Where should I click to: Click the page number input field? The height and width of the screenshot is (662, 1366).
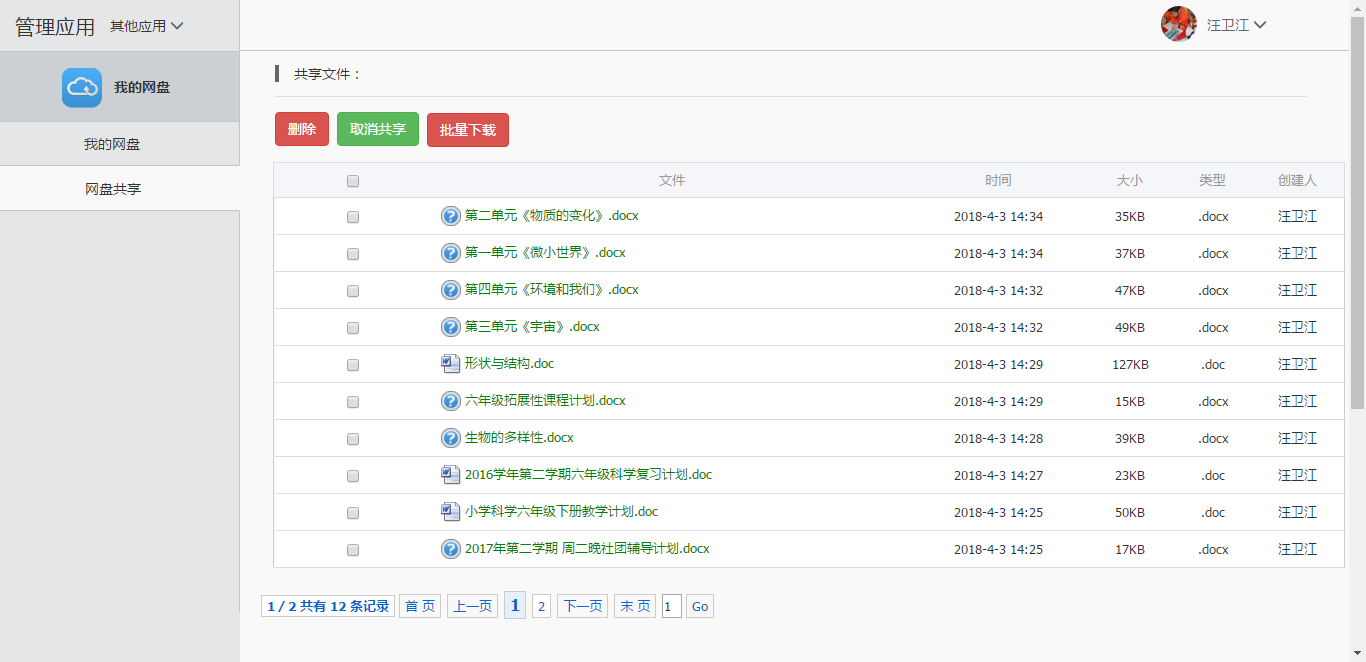[x=671, y=606]
